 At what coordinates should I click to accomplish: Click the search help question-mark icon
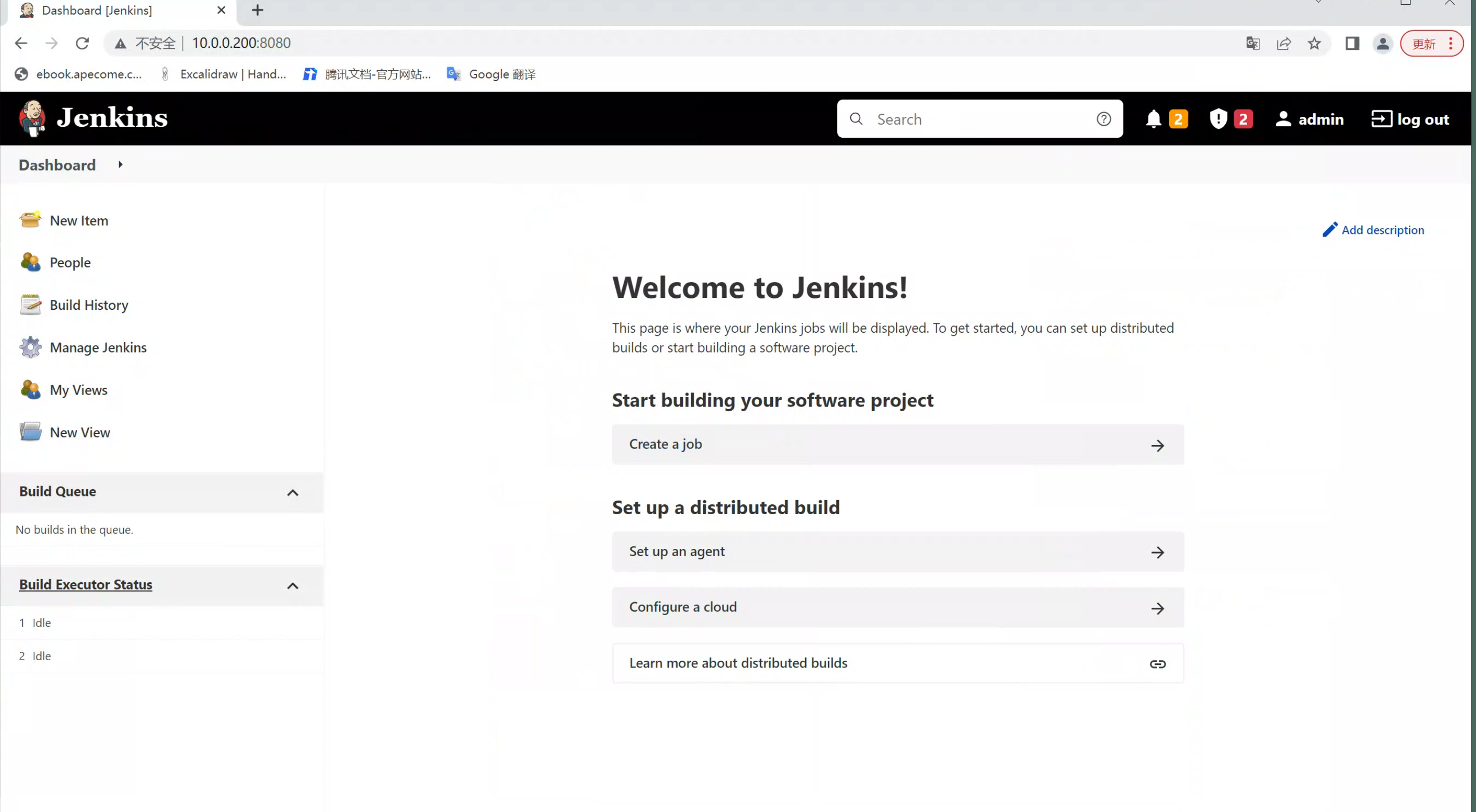(x=1104, y=119)
